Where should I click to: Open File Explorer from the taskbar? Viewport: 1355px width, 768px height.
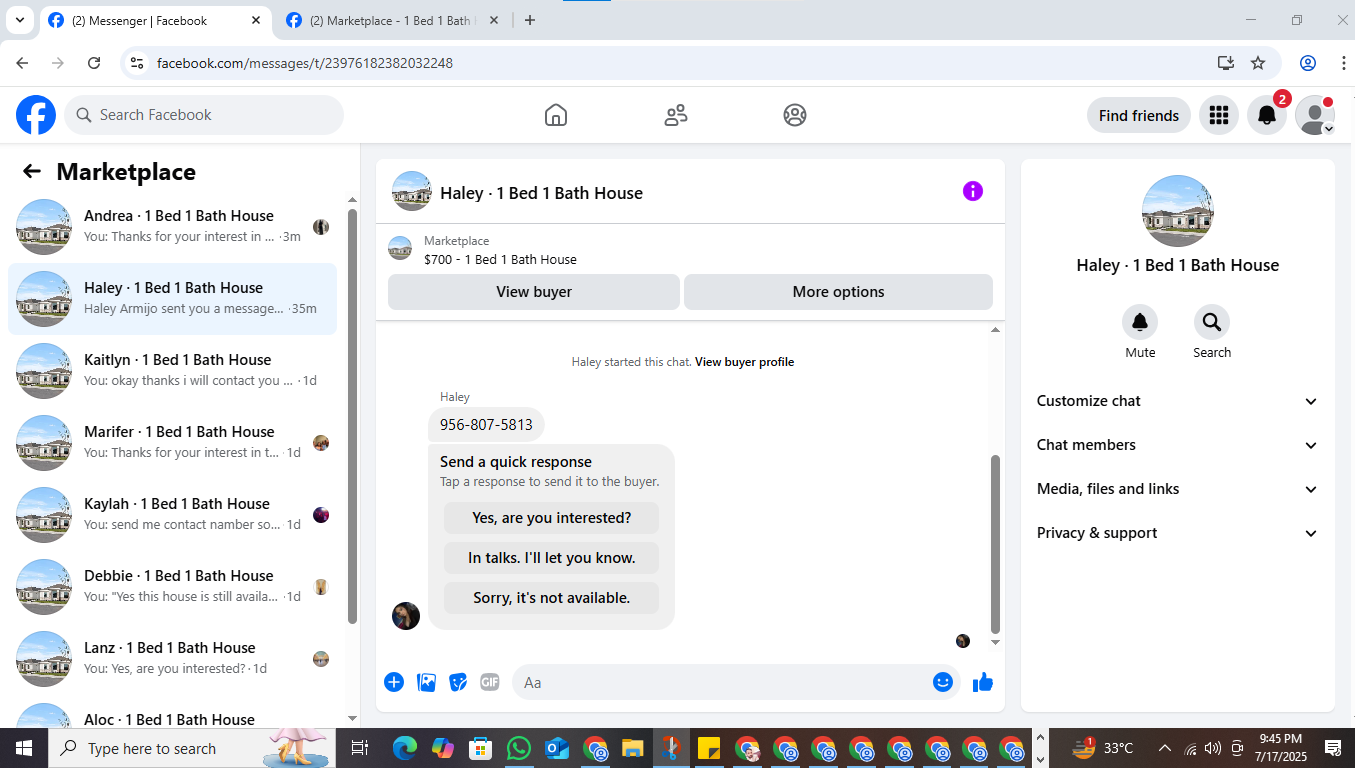pyautogui.click(x=633, y=748)
